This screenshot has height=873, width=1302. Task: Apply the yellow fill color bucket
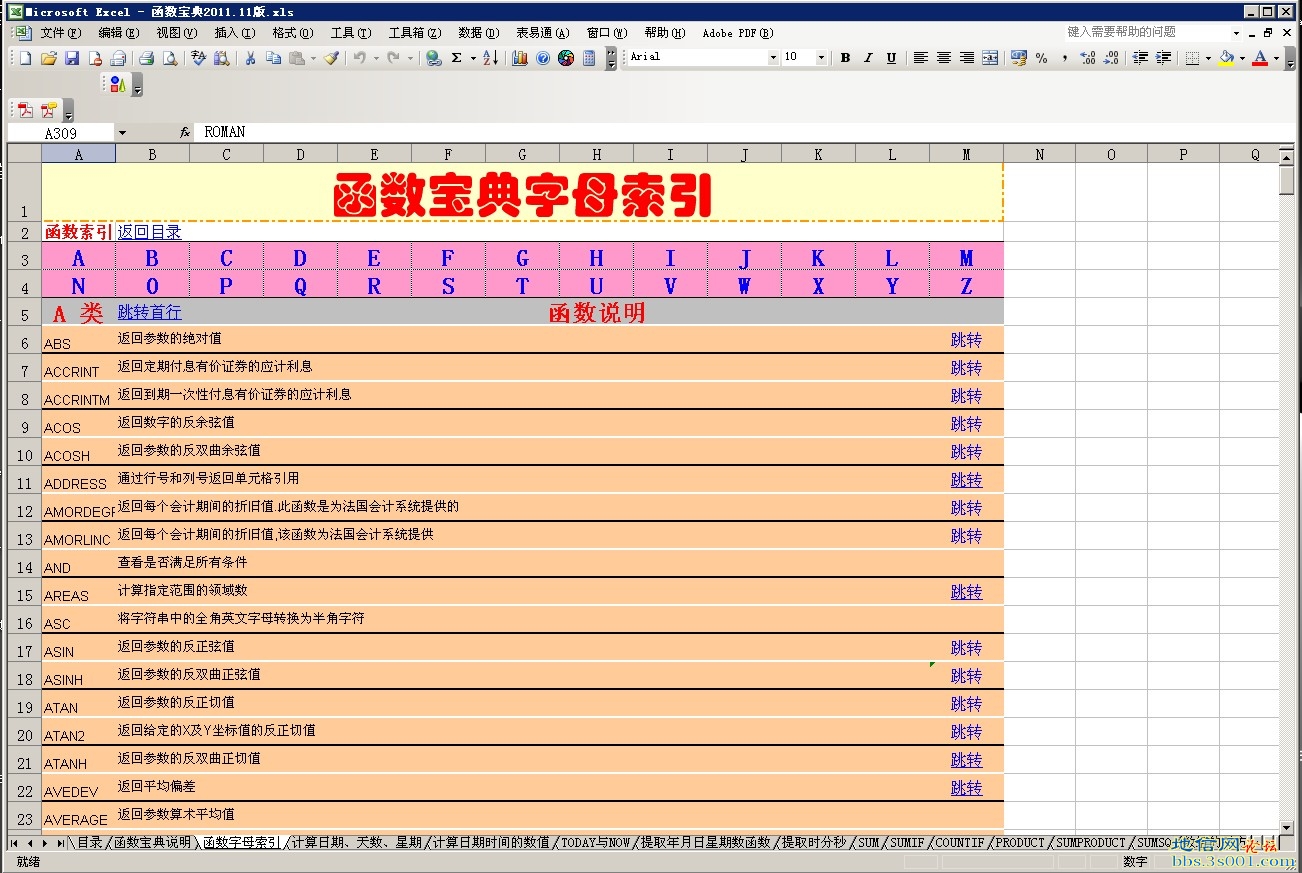[1227, 58]
